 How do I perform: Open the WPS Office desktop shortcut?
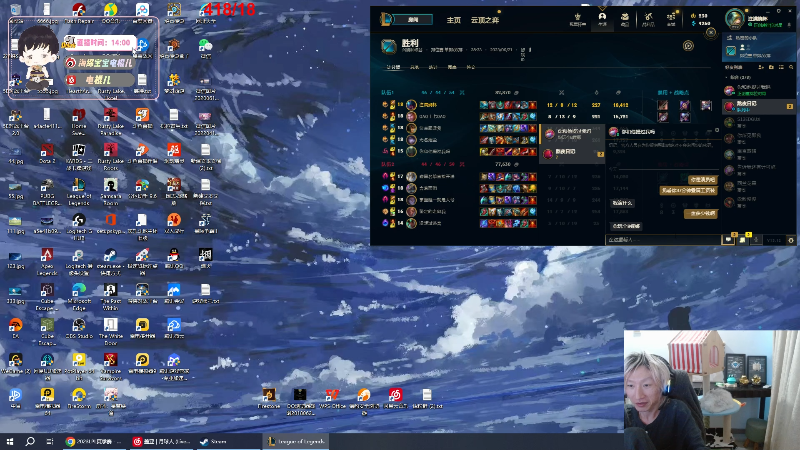332,398
